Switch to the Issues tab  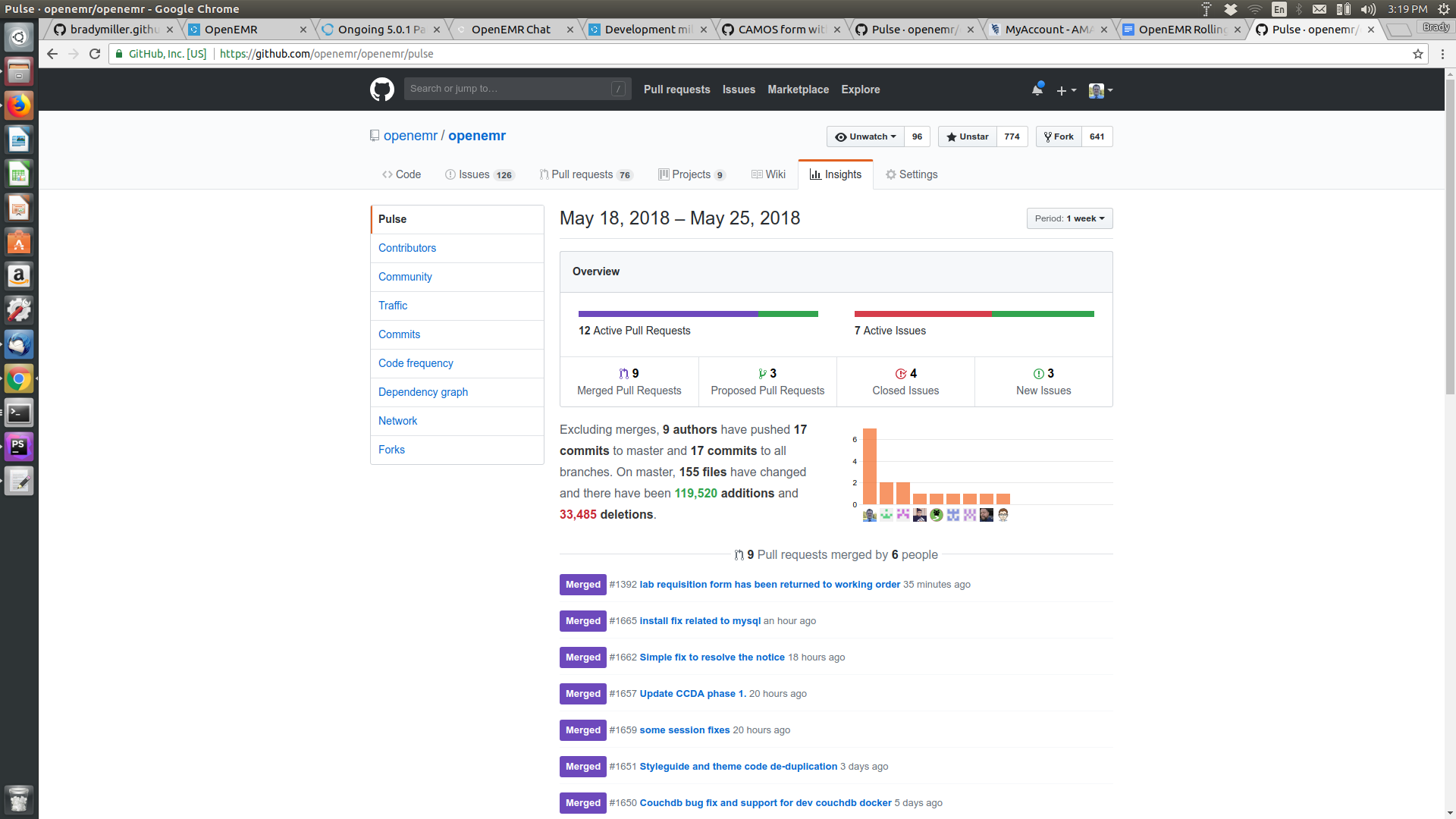coord(479,174)
